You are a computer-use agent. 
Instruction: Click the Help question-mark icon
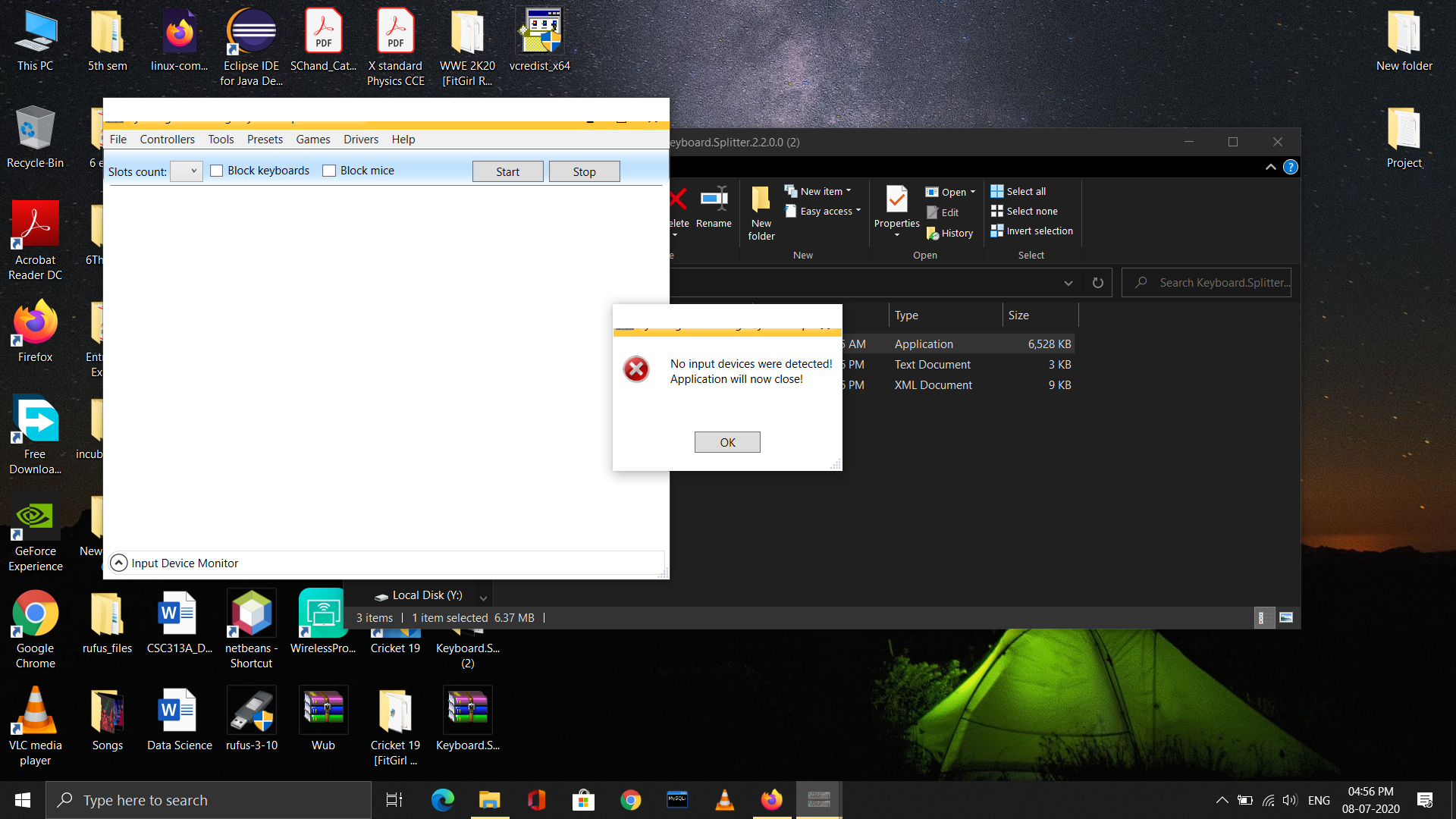(1291, 167)
